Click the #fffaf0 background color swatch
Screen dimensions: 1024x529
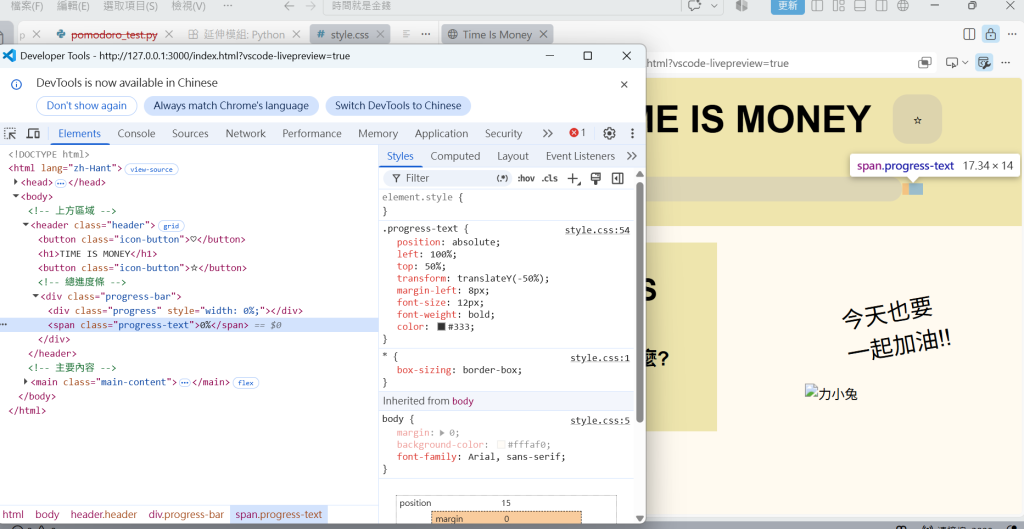[501, 445]
